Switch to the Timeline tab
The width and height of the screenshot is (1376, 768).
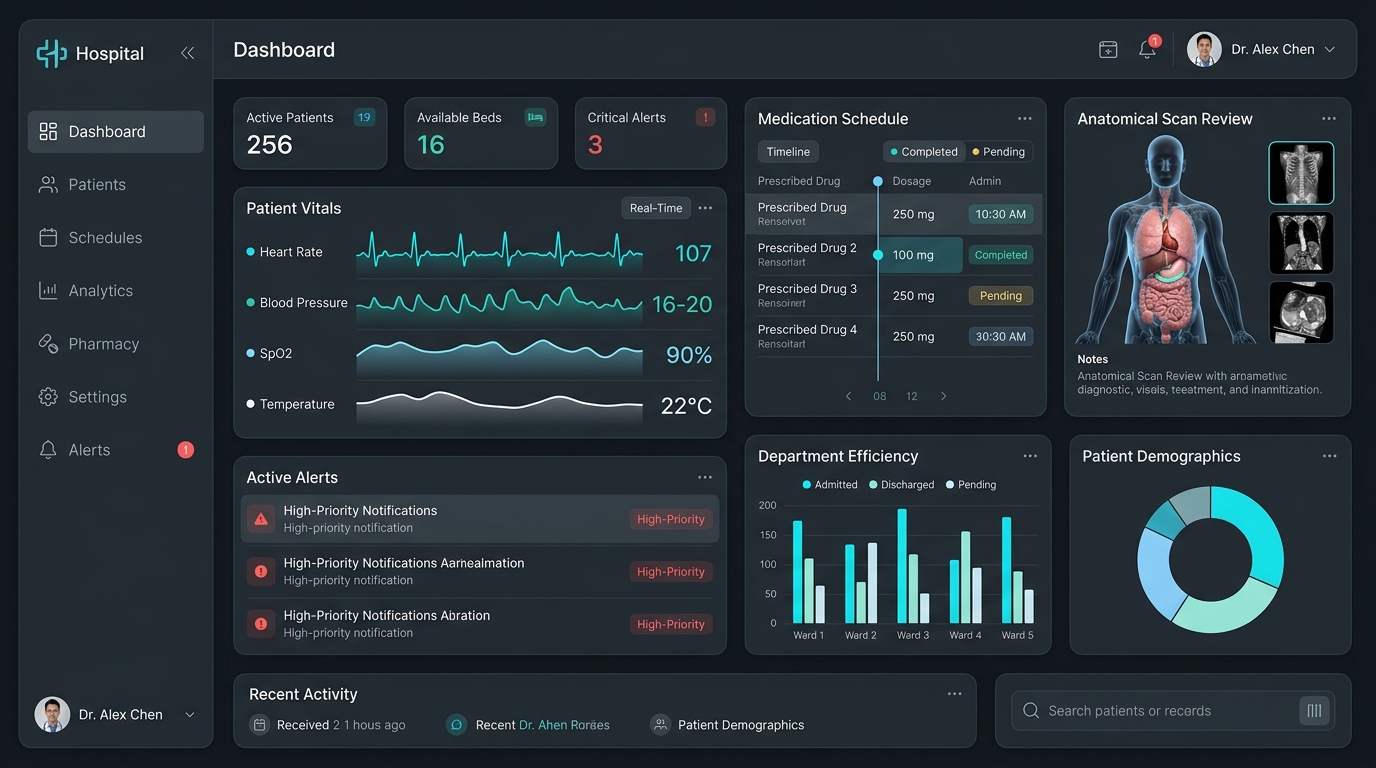pos(788,152)
